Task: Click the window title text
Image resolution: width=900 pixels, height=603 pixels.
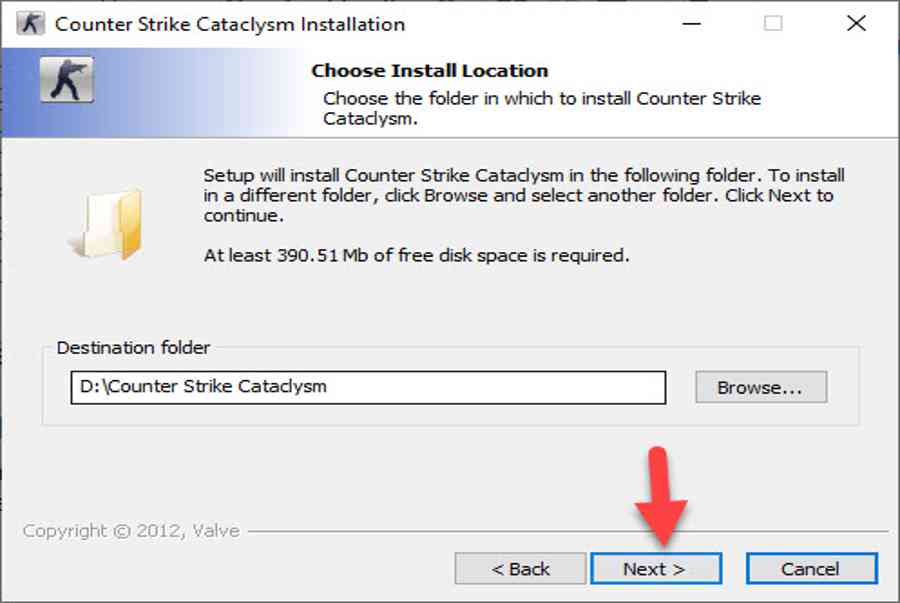Action: click(x=230, y=24)
